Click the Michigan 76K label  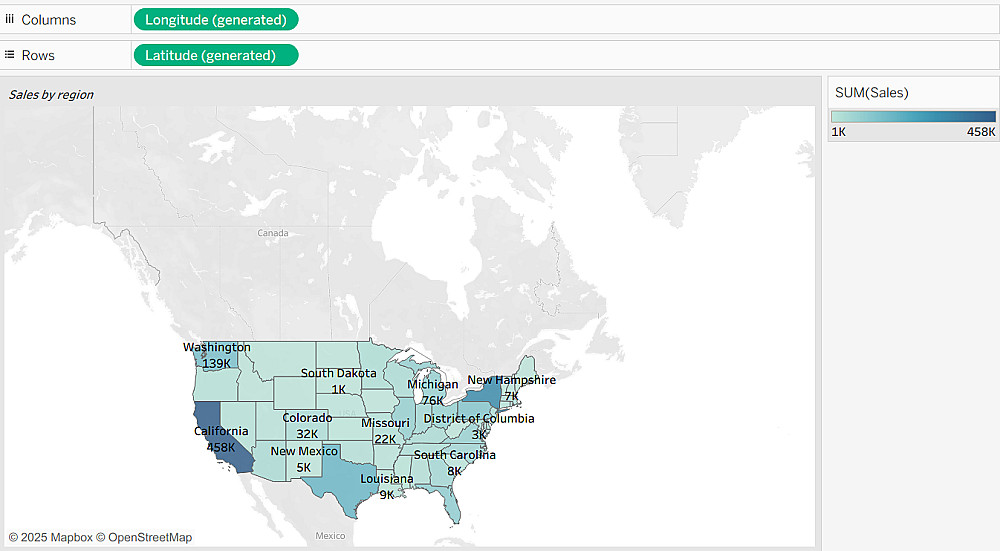click(x=432, y=392)
